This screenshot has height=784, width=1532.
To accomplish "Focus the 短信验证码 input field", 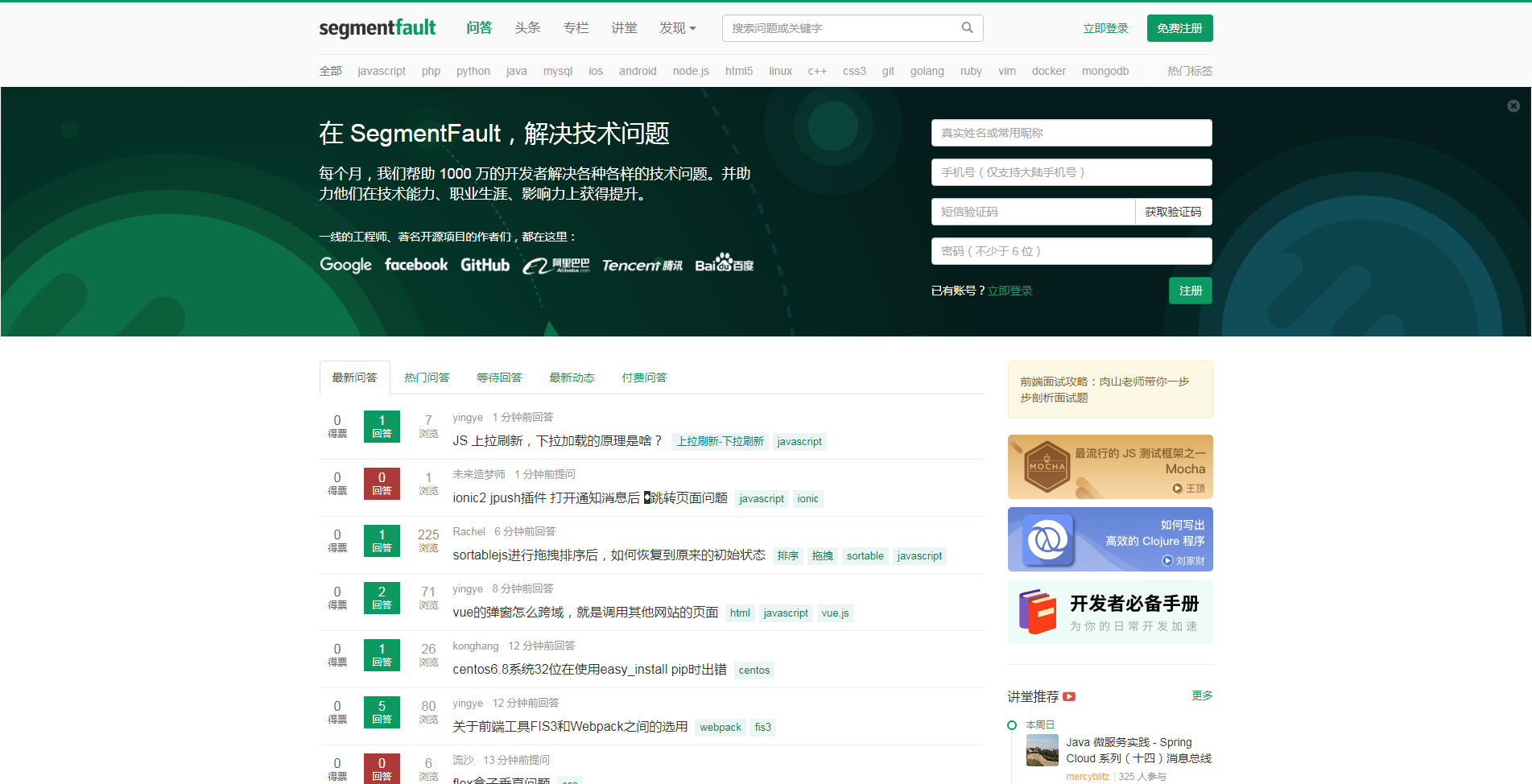I will click(1033, 212).
